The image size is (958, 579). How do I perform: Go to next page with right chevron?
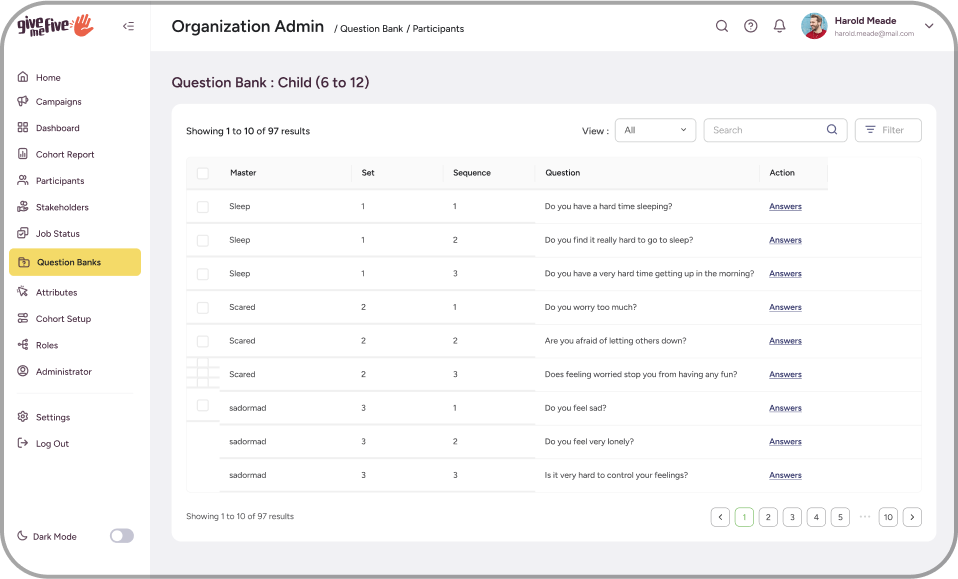tap(912, 517)
